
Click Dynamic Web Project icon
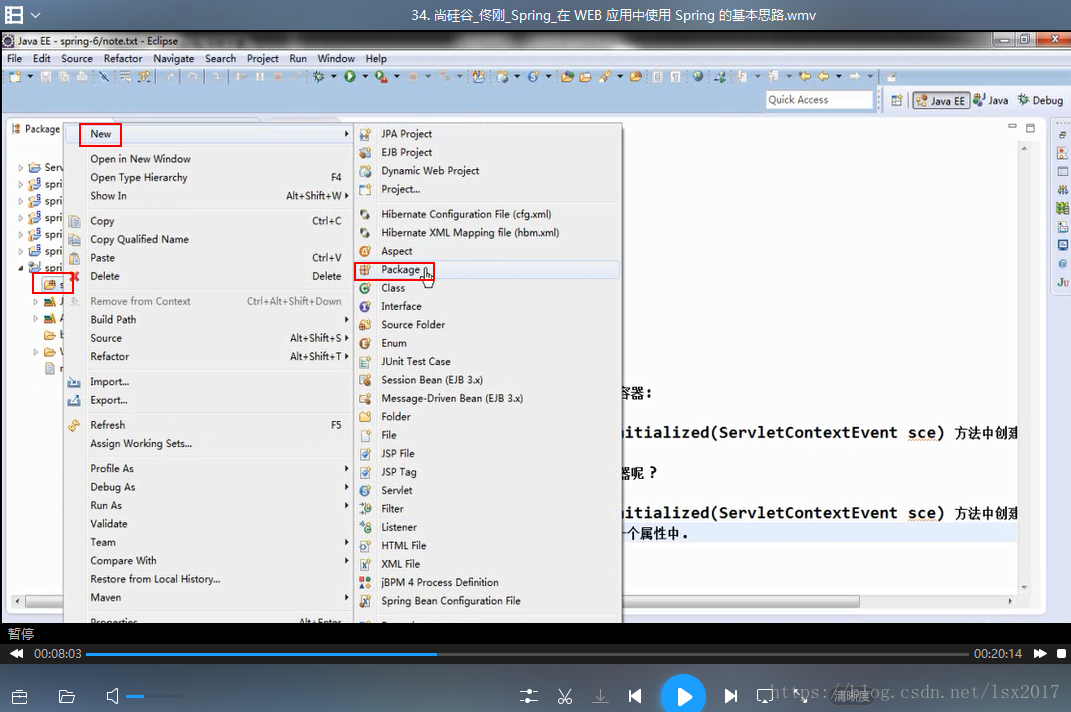pyautogui.click(x=365, y=171)
